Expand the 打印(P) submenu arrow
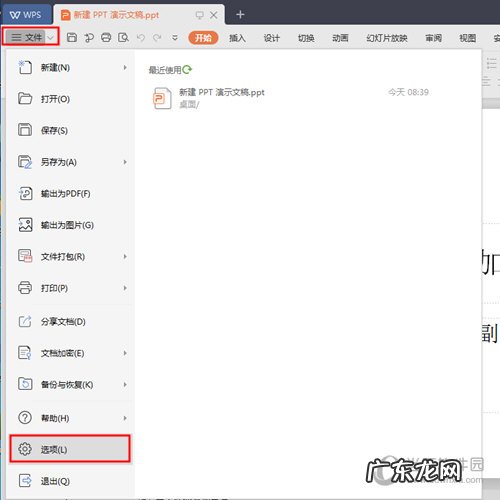This screenshot has height=500, width=500. (125, 288)
